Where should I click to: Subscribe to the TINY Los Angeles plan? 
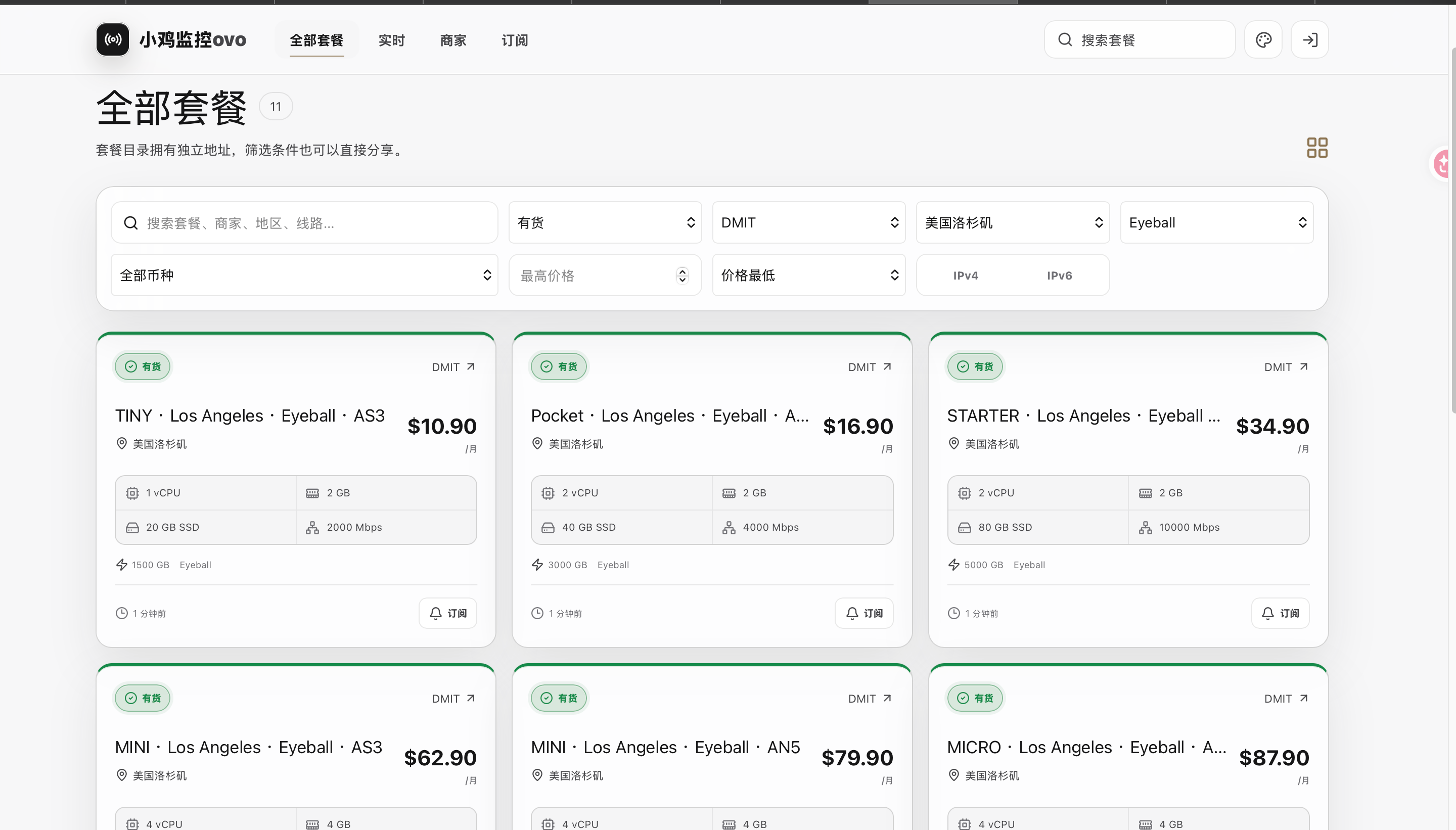click(x=447, y=613)
